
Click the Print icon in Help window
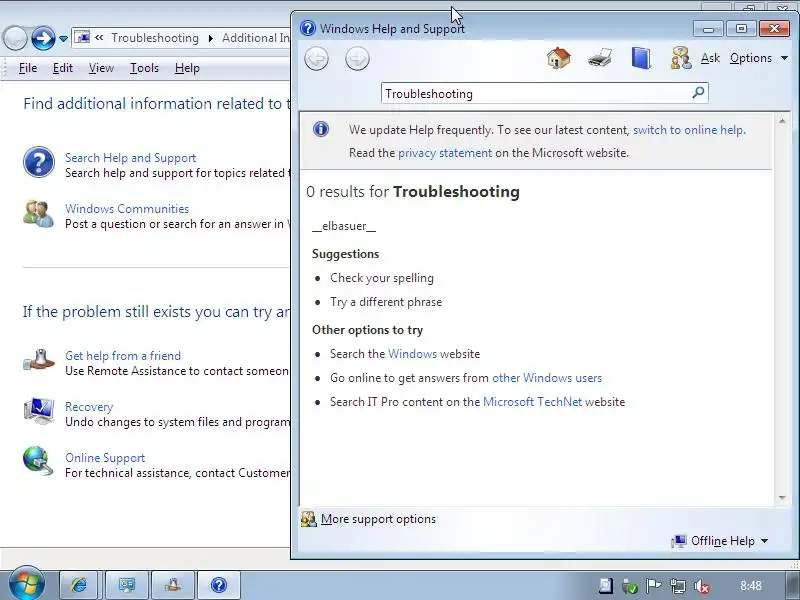[x=599, y=58]
